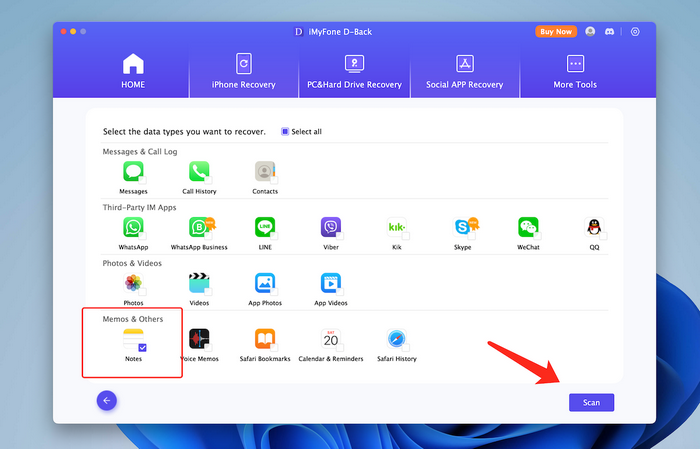Toggle the Select all checkbox

click(x=284, y=131)
